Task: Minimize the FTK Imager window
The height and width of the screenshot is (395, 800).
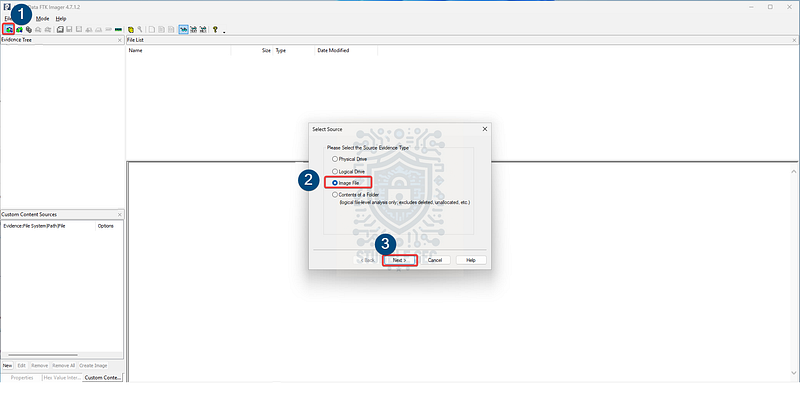Action: tap(752, 7)
